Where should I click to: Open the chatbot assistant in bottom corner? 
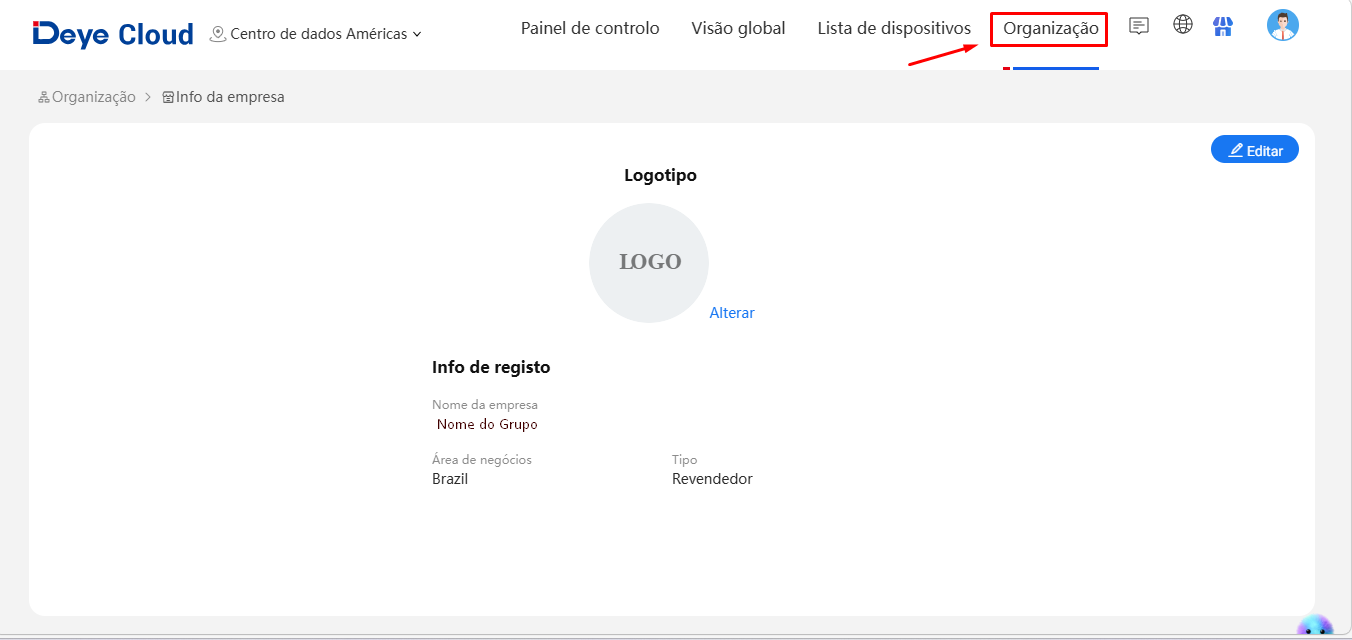tap(1314, 628)
